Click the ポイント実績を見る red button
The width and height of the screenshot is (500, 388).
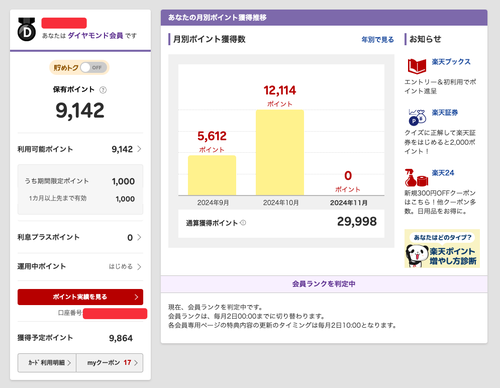pyautogui.click(x=80, y=297)
